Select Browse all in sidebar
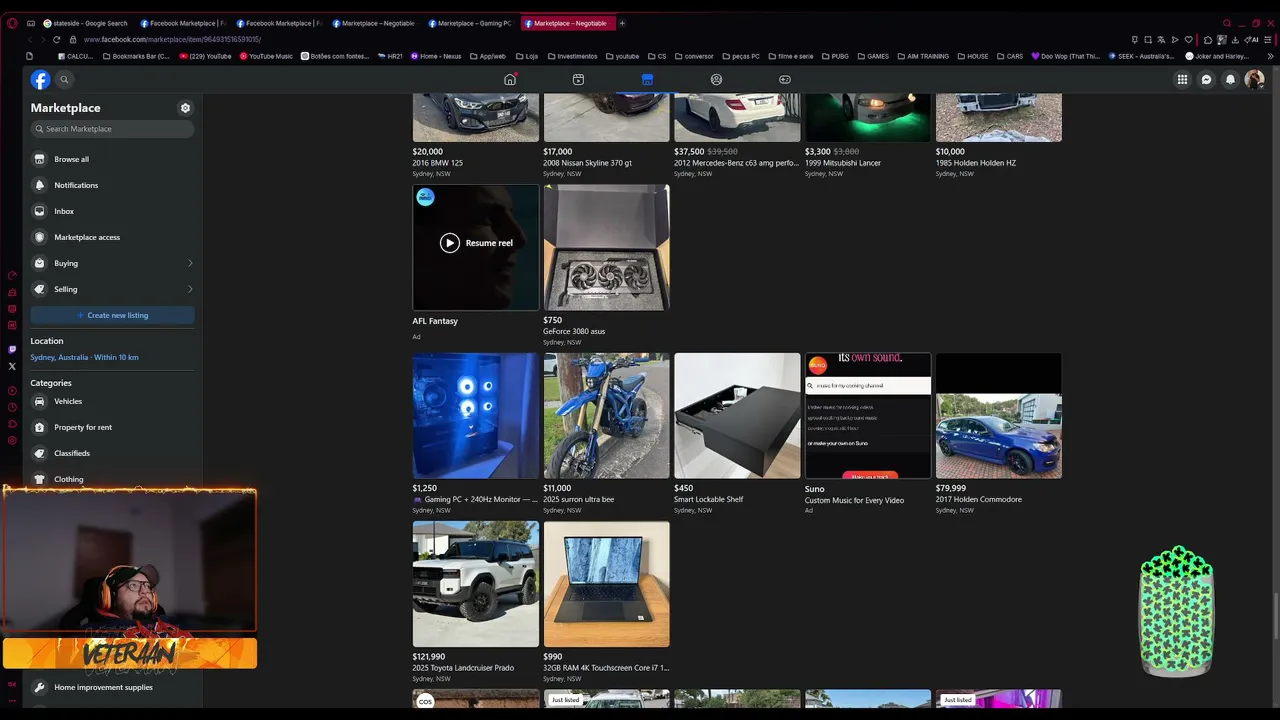 112,159
